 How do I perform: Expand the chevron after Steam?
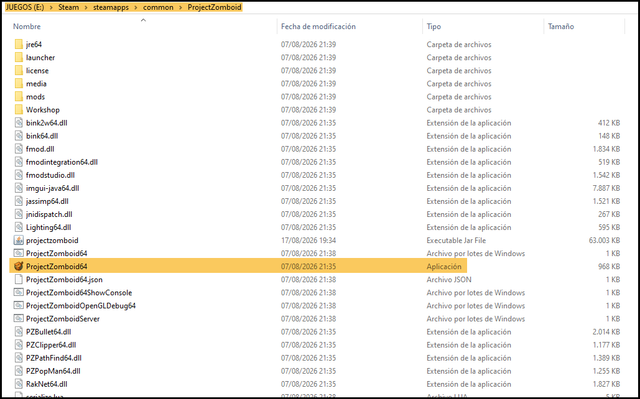coord(86,7)
